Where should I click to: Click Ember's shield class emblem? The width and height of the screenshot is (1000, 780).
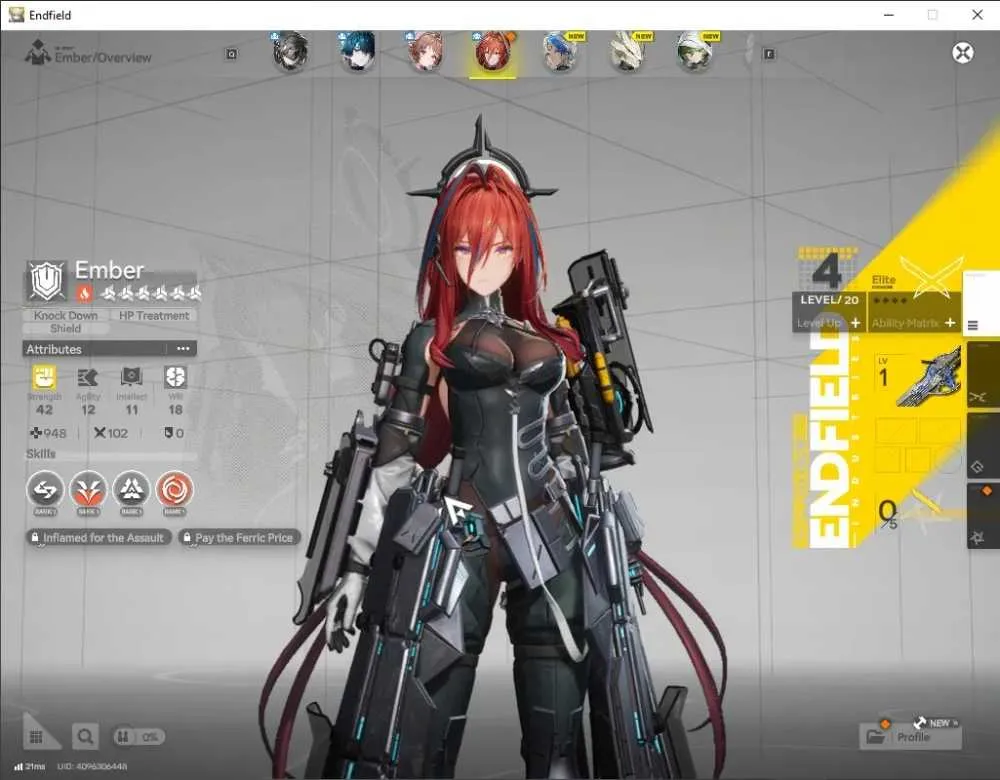(47, 281)
